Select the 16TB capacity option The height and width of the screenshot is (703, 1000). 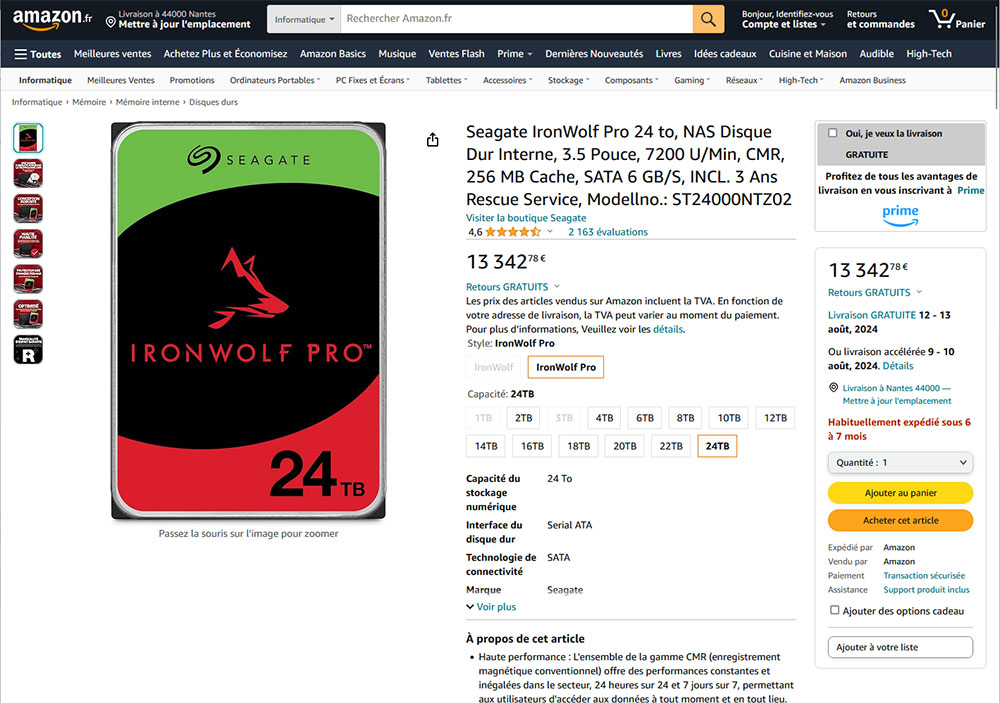[532, 446]
